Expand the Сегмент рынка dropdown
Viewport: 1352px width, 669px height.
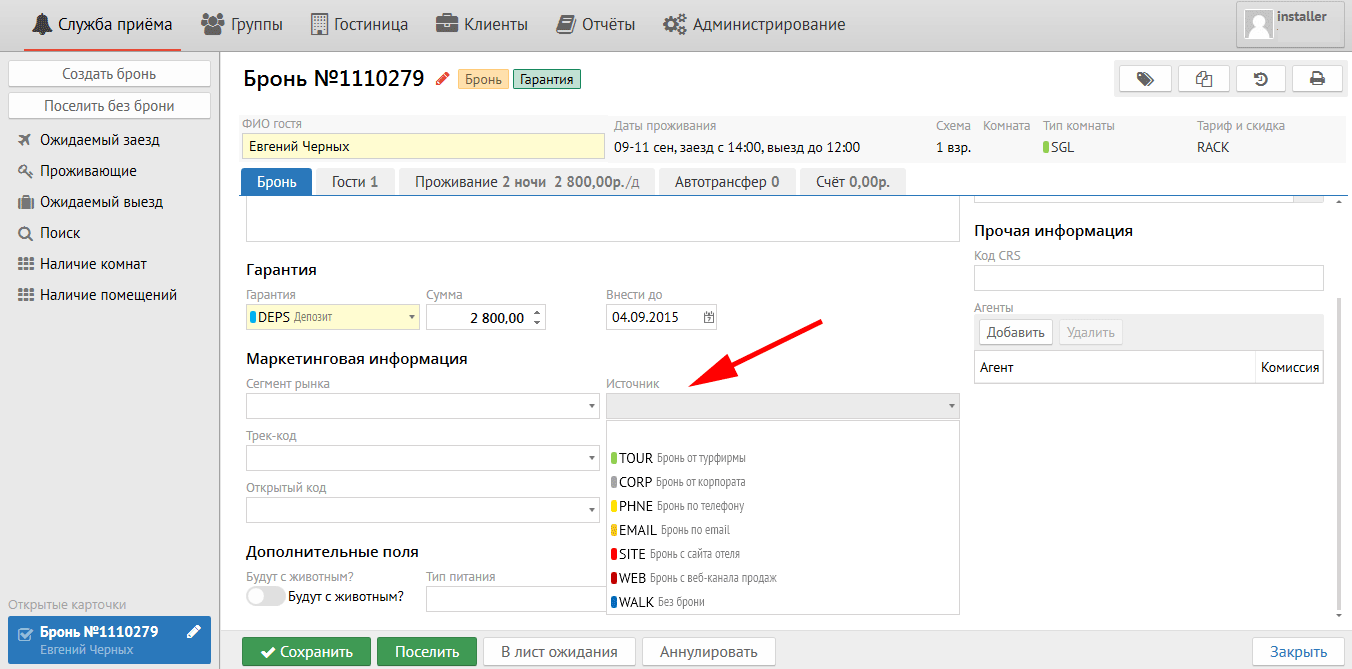[x=592, y=407]
